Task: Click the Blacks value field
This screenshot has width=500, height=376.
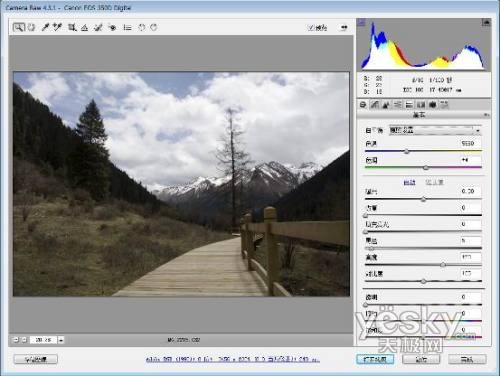Action: click(x=470, y=240)
